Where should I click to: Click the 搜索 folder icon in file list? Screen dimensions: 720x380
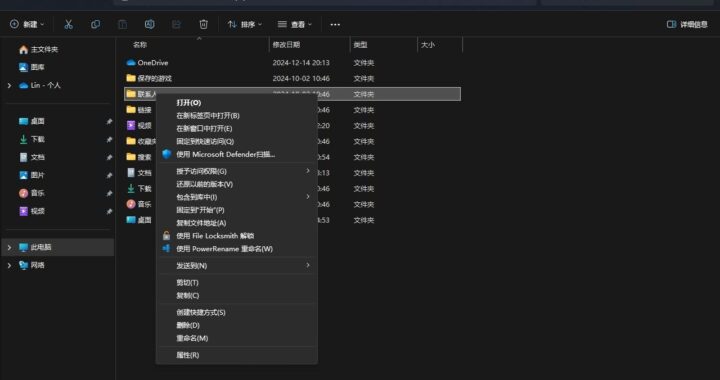coord(131,156)
